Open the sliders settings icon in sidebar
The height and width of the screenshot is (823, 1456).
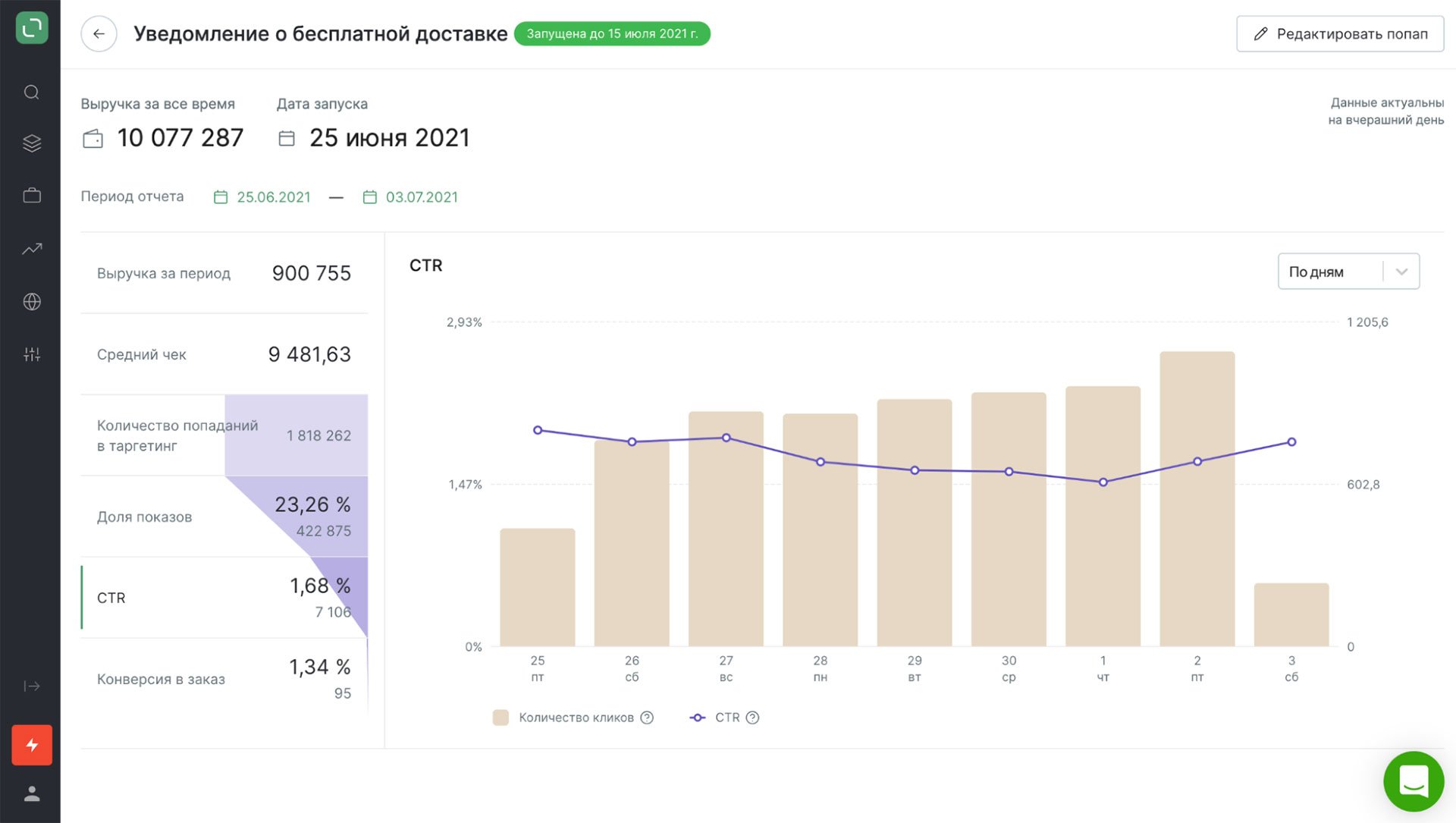32,354
